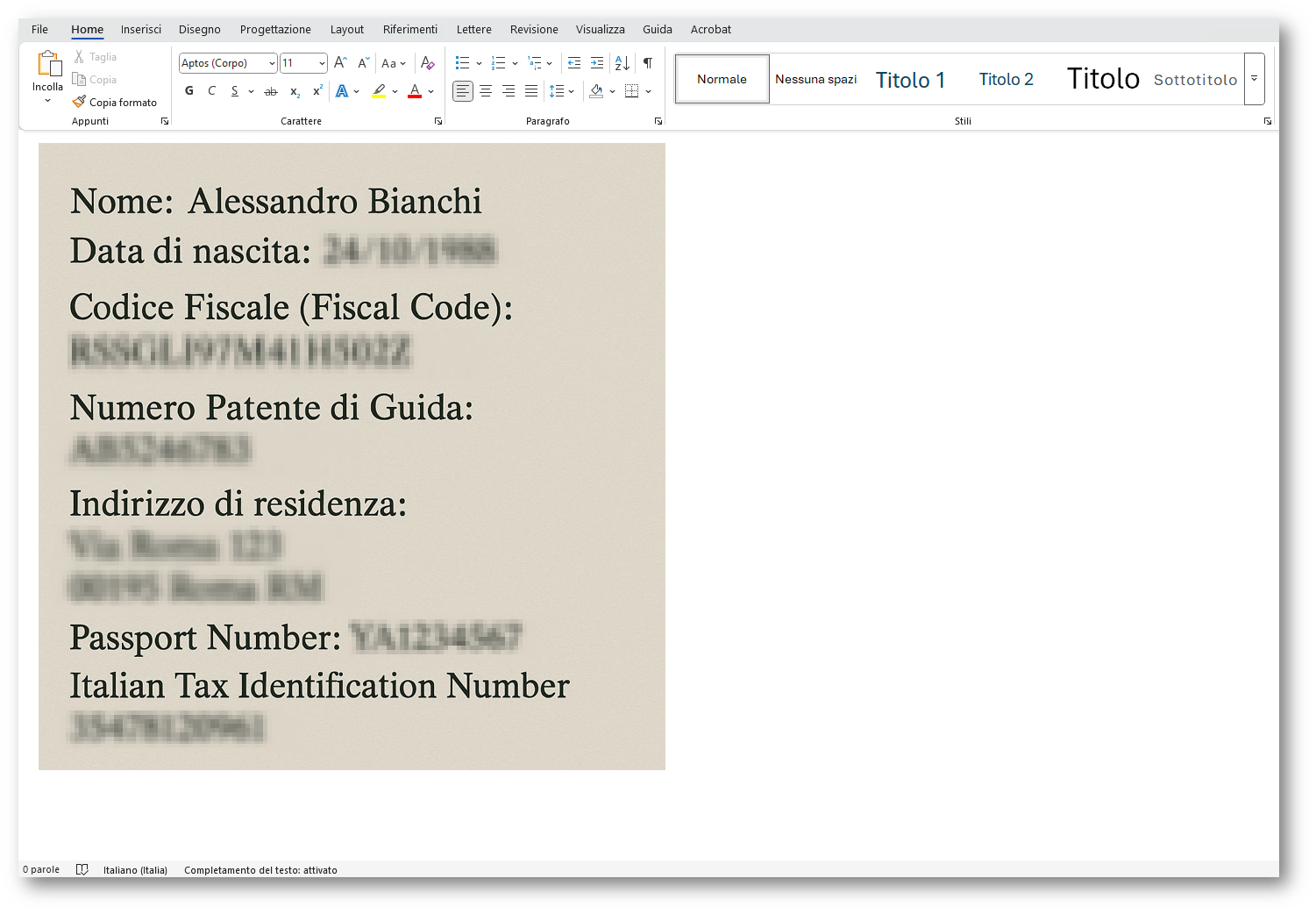Select the Copia formato format painter

click(x=115, y=103)
